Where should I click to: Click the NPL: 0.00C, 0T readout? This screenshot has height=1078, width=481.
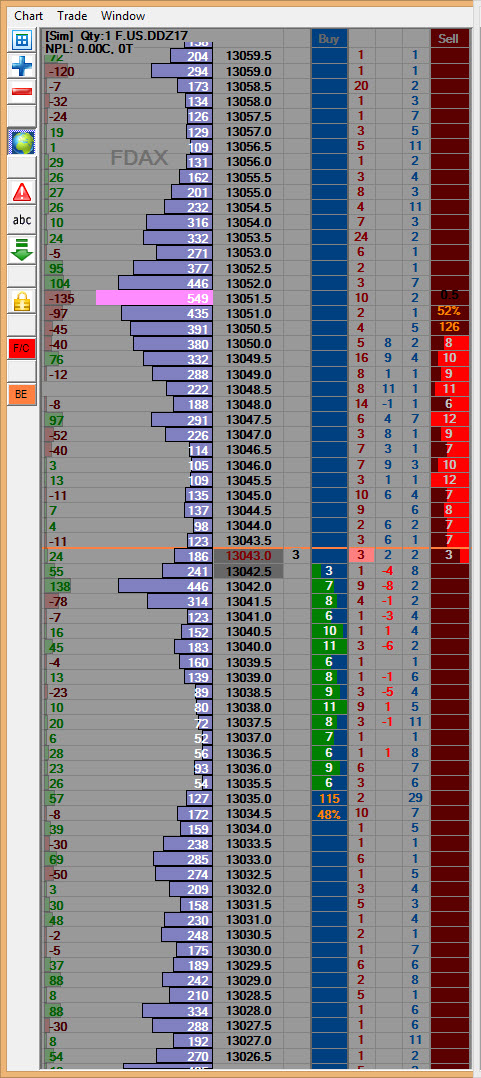[89, 48]
